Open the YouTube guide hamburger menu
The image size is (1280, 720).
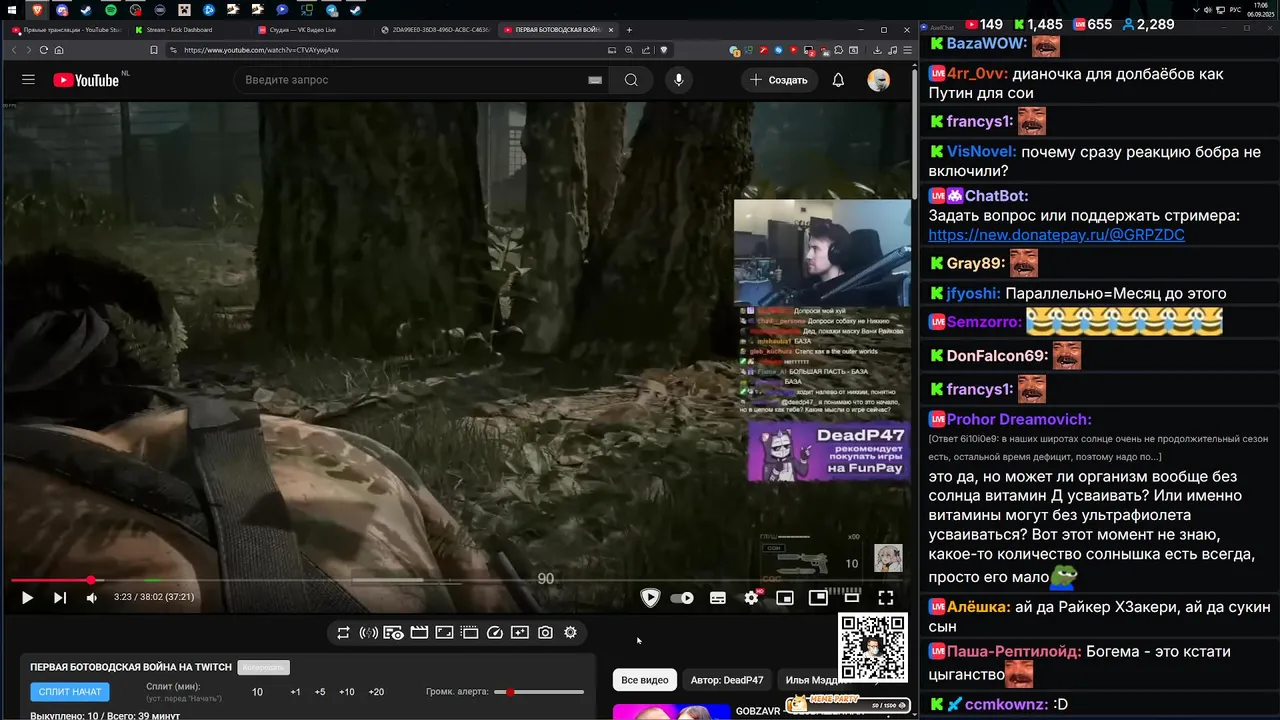[x=28, y=80]
